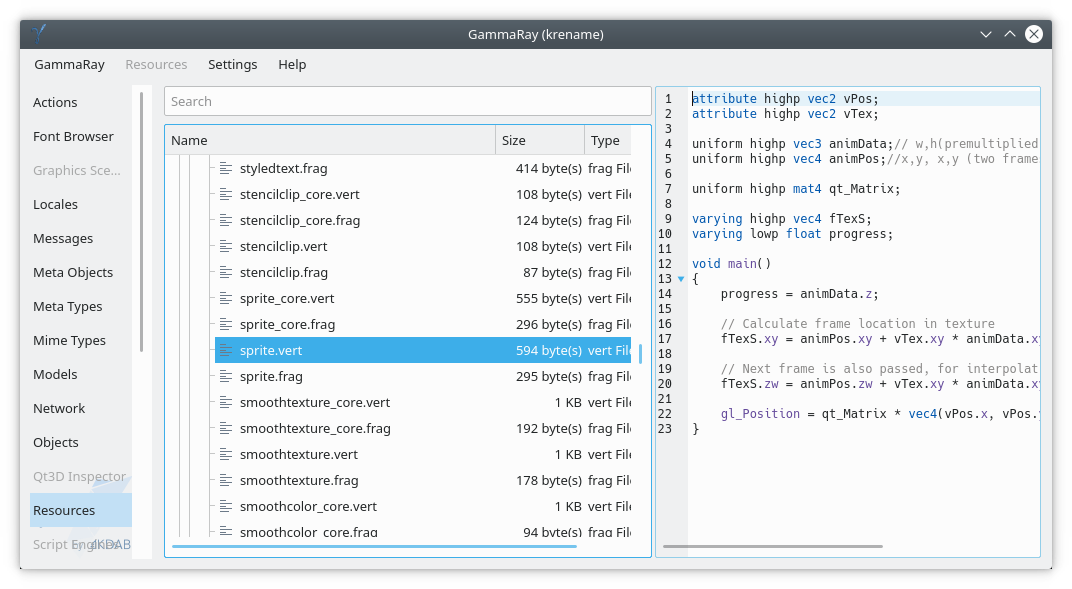Open the GammaRay menu
Screen dimensions: 1072x589
pos(69,64)
